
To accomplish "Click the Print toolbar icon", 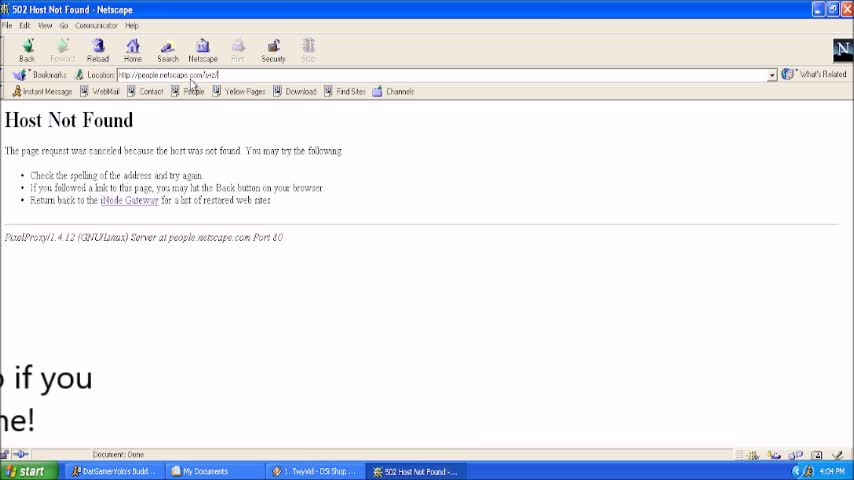I will (x=238, y=51).
